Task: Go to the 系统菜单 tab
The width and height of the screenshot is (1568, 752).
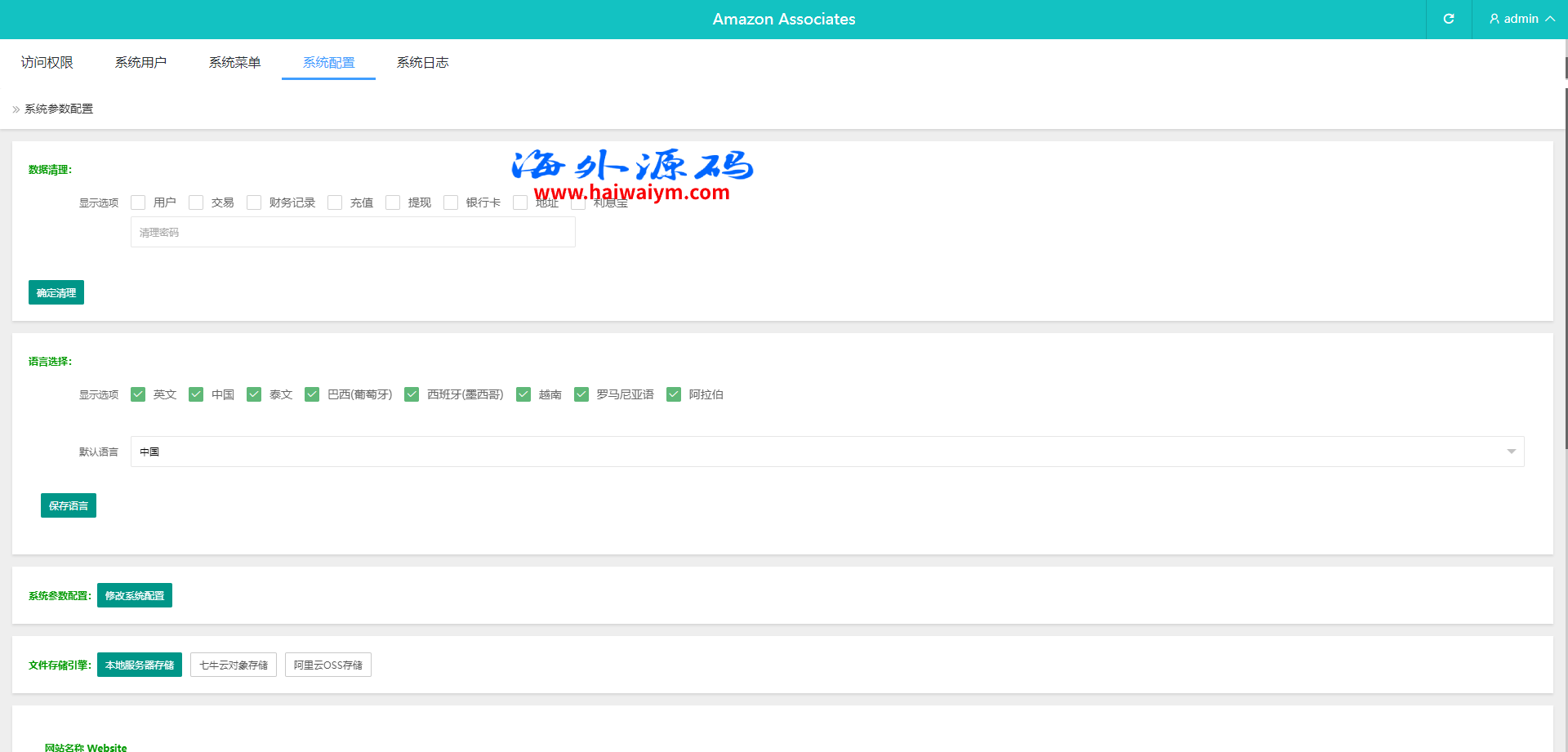Action: point(234,63)
